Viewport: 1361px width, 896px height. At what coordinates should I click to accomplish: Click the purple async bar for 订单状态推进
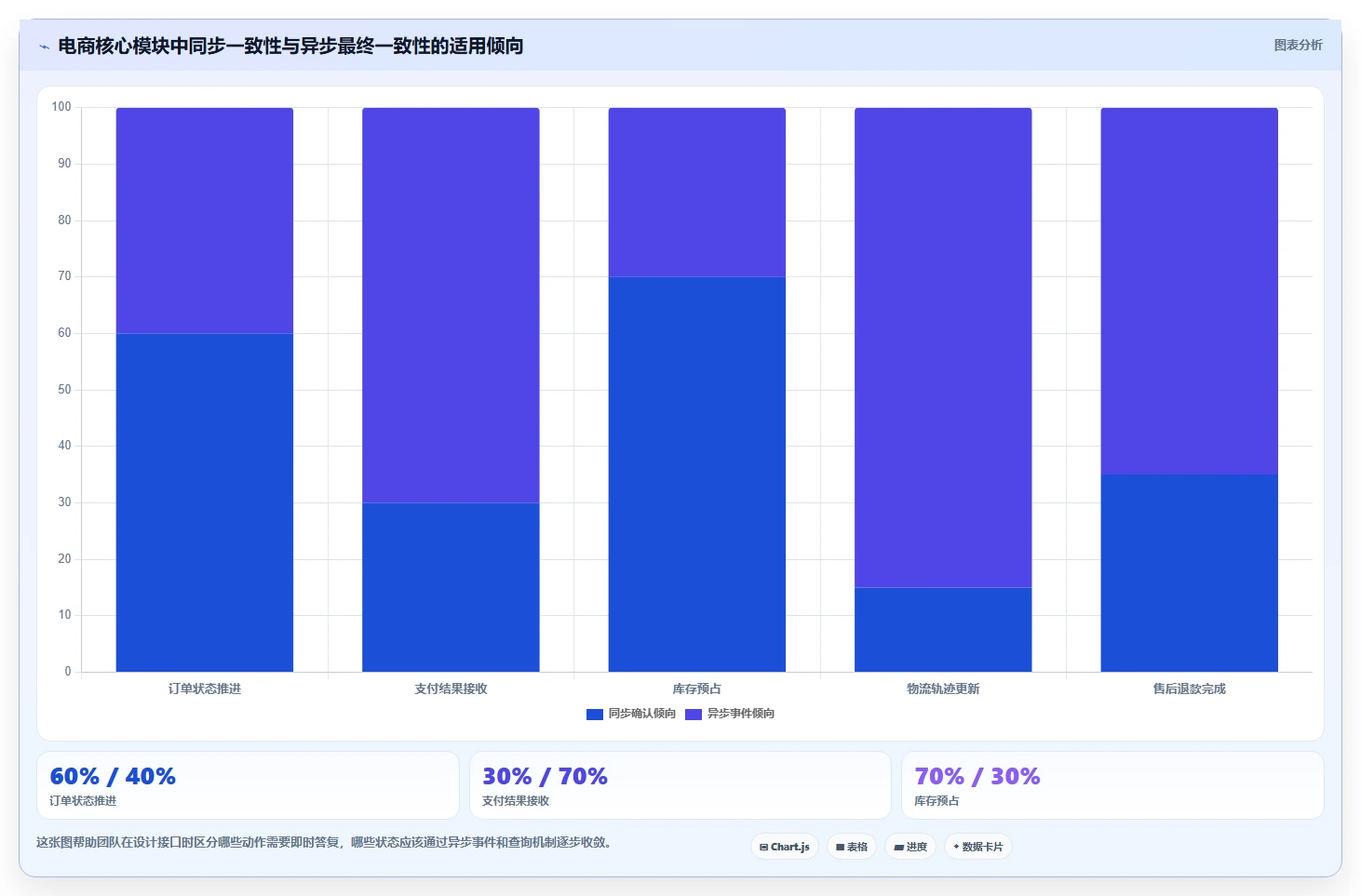point(205,221)
